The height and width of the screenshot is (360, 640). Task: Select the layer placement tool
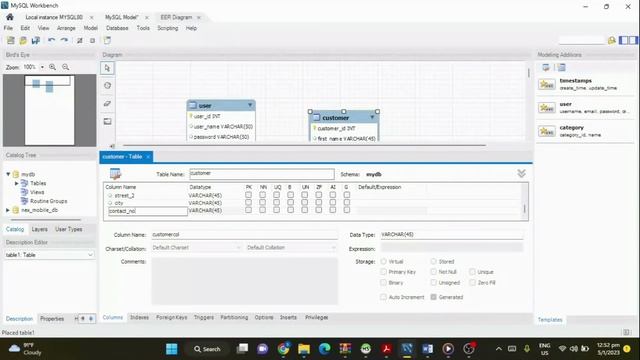107,122
